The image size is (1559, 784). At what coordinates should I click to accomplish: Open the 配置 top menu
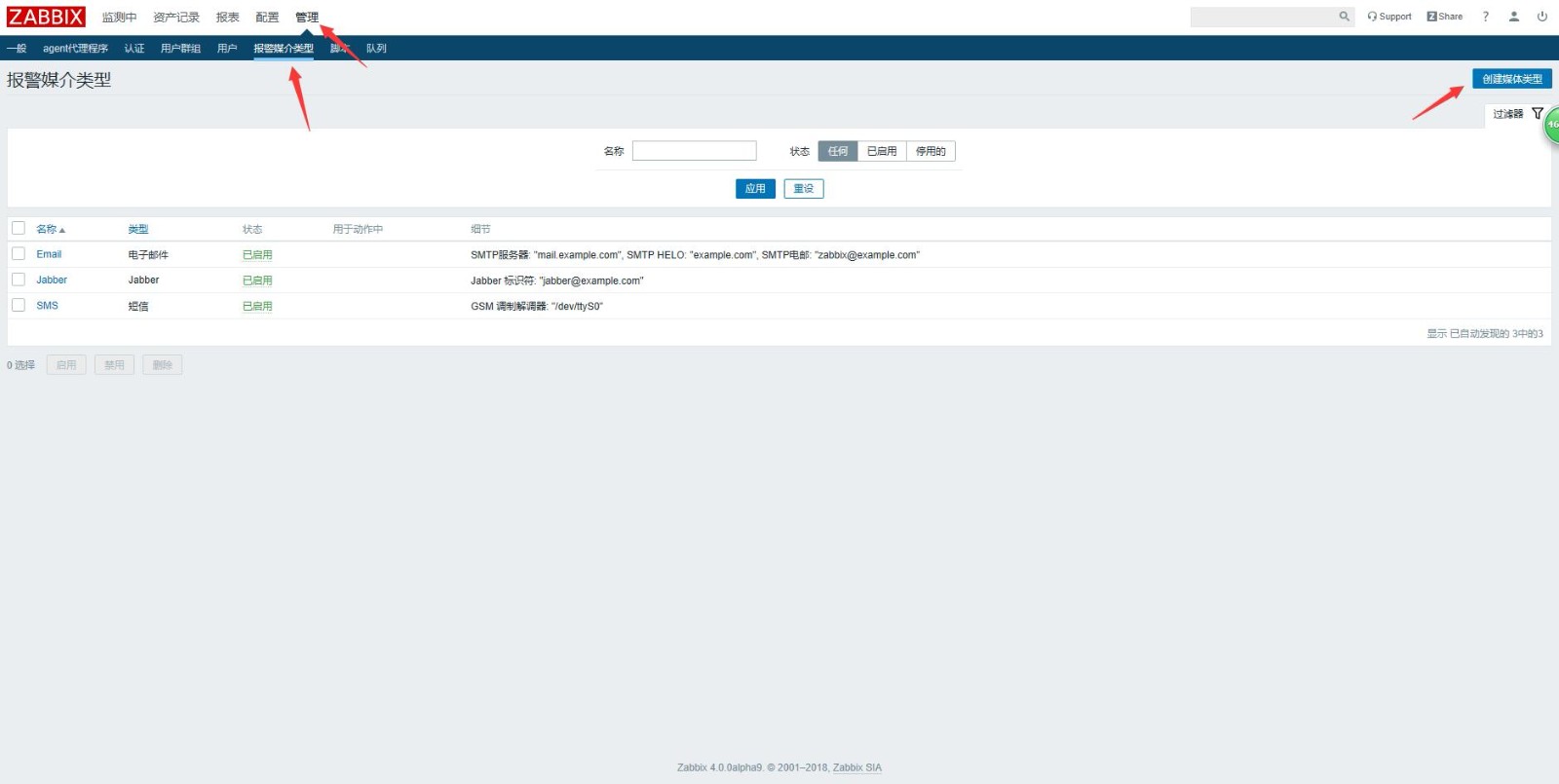[267, 18]
